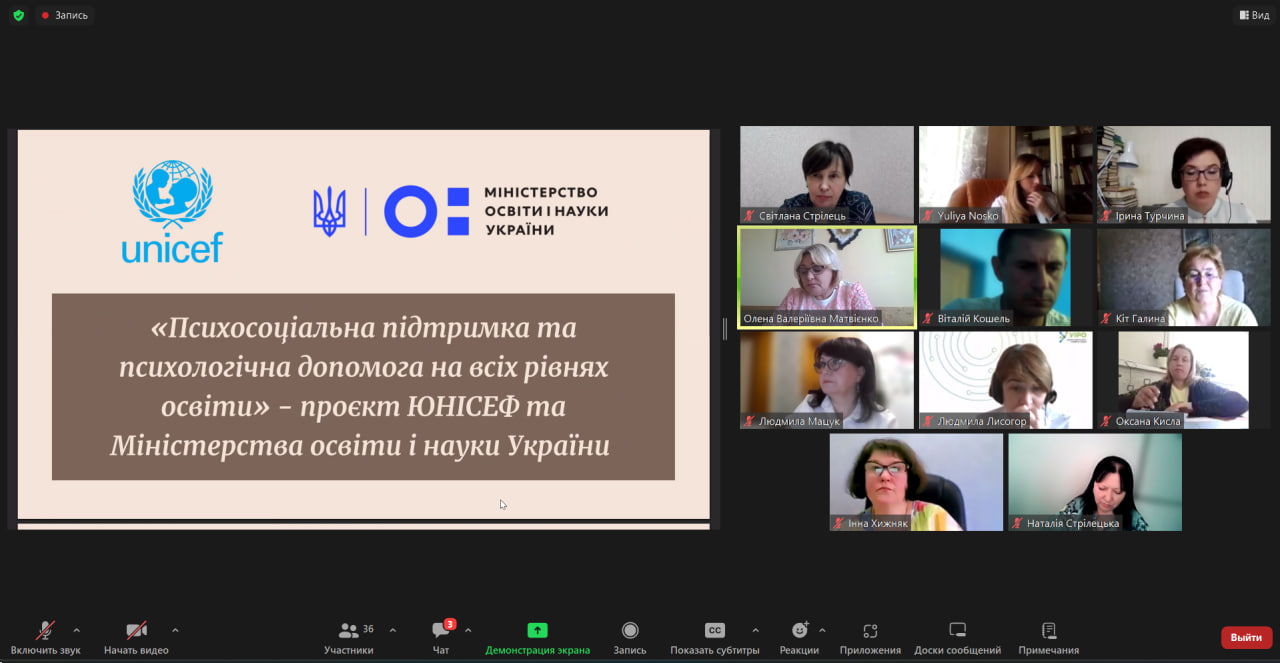Click muted mic icon beside Світлана Стрілець name

tap(750, 216)
